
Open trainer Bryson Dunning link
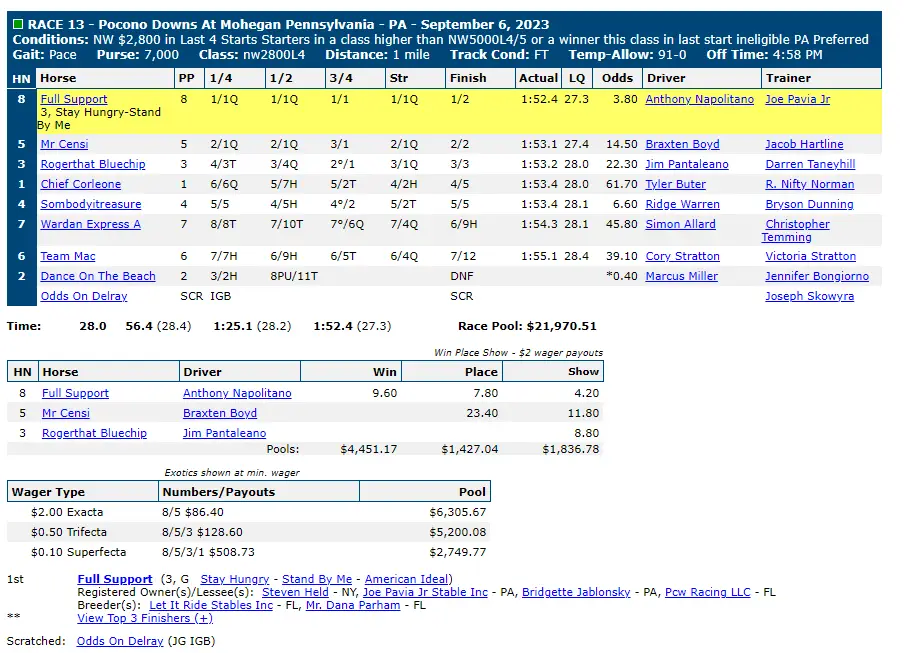click(x=809, y=204)
